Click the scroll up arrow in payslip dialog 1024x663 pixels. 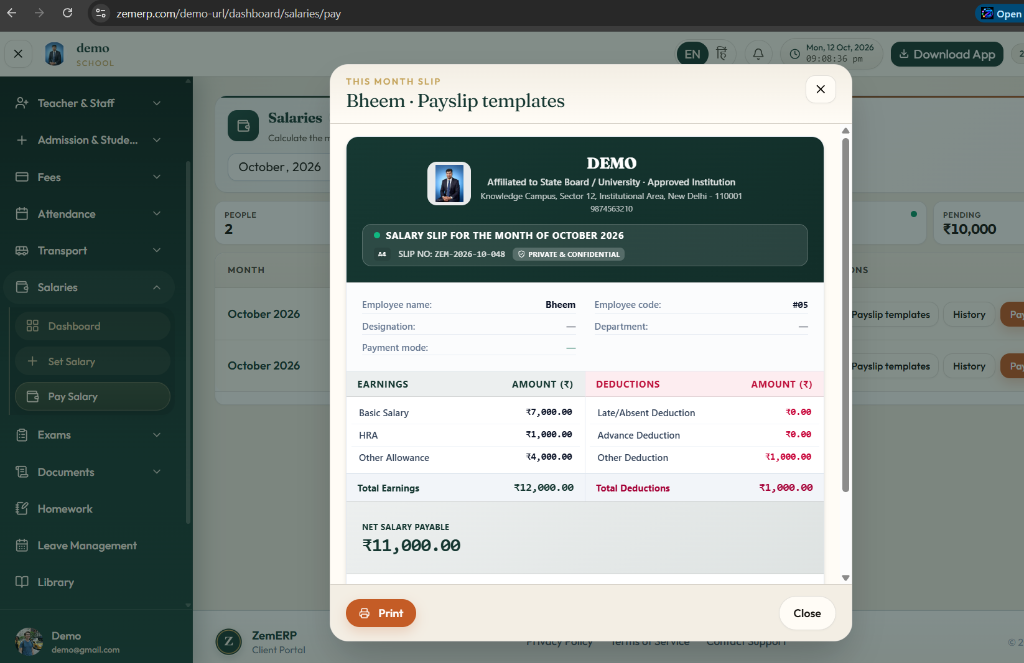click(845, 131)
